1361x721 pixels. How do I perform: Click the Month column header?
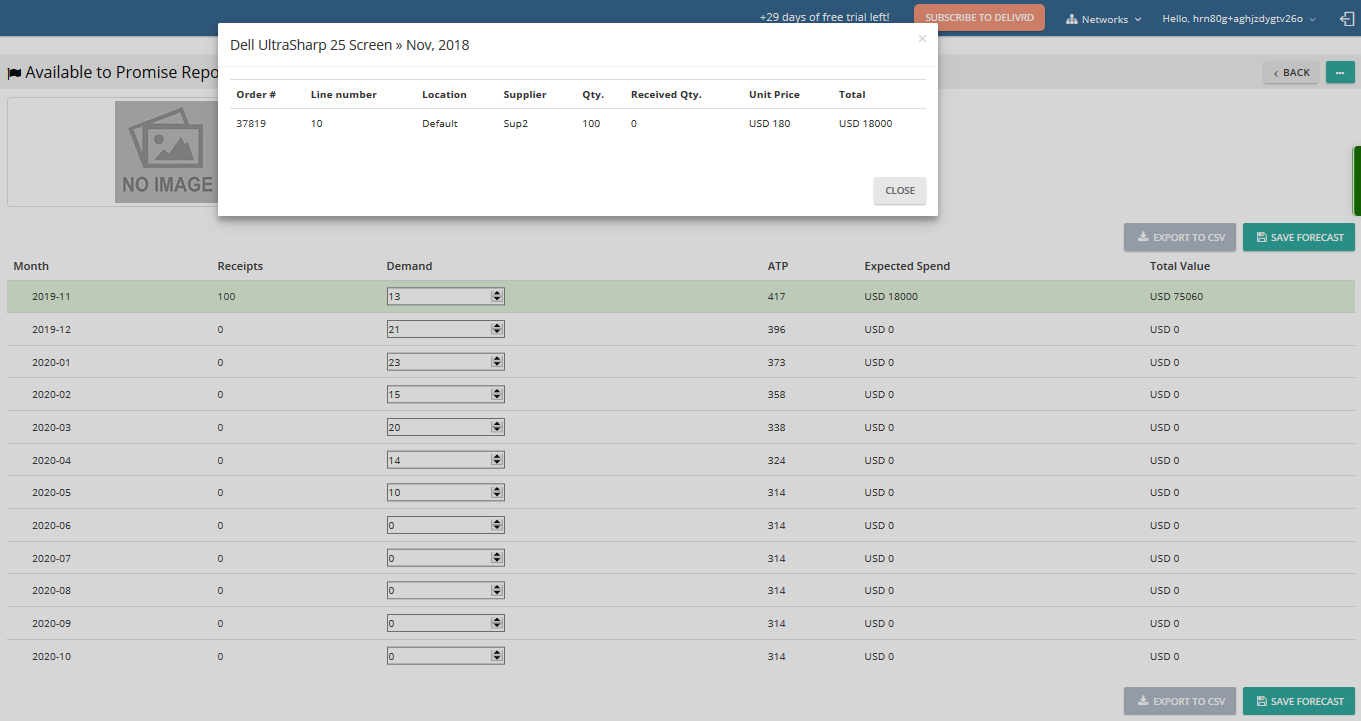(31, 266)
